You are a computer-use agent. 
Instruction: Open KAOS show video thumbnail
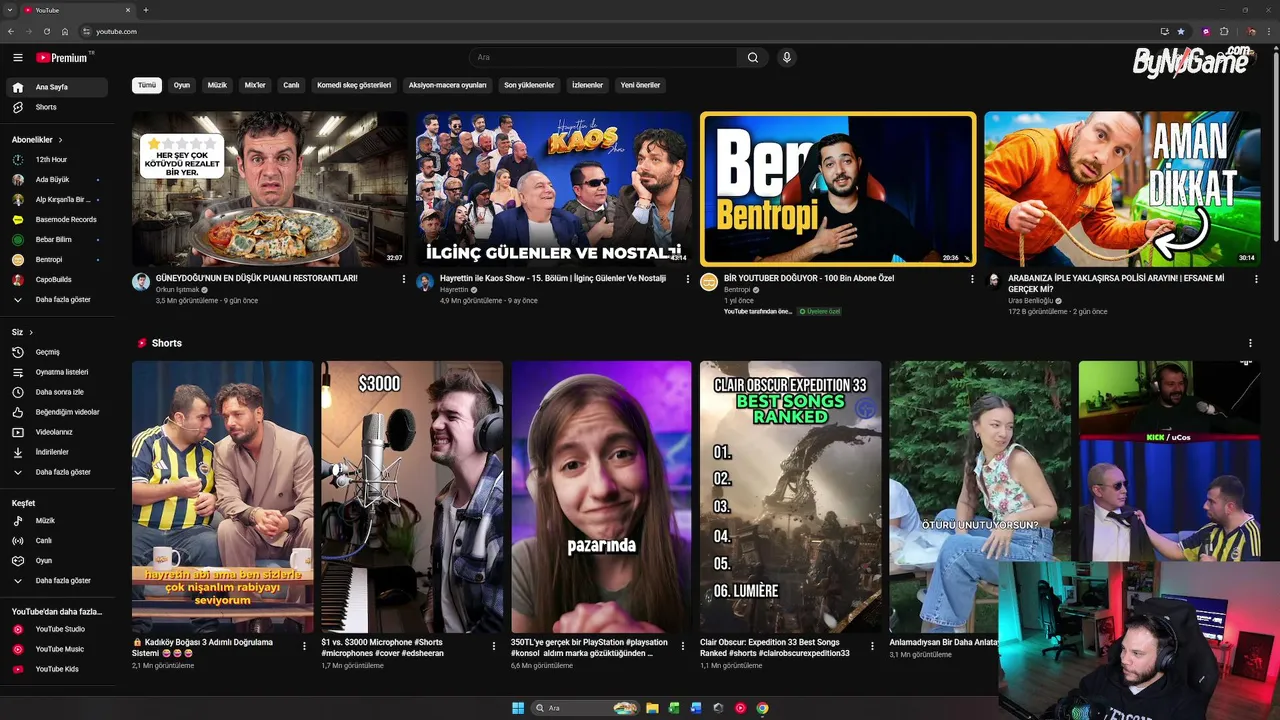[554, 189]
